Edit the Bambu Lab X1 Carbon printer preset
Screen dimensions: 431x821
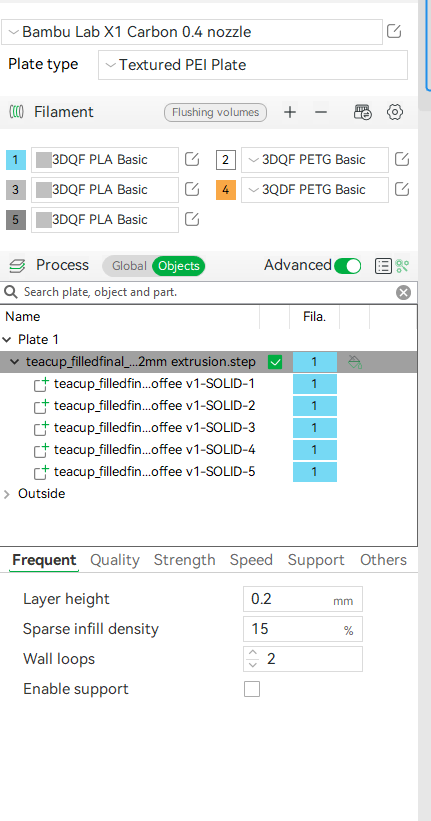click(394, 32)
